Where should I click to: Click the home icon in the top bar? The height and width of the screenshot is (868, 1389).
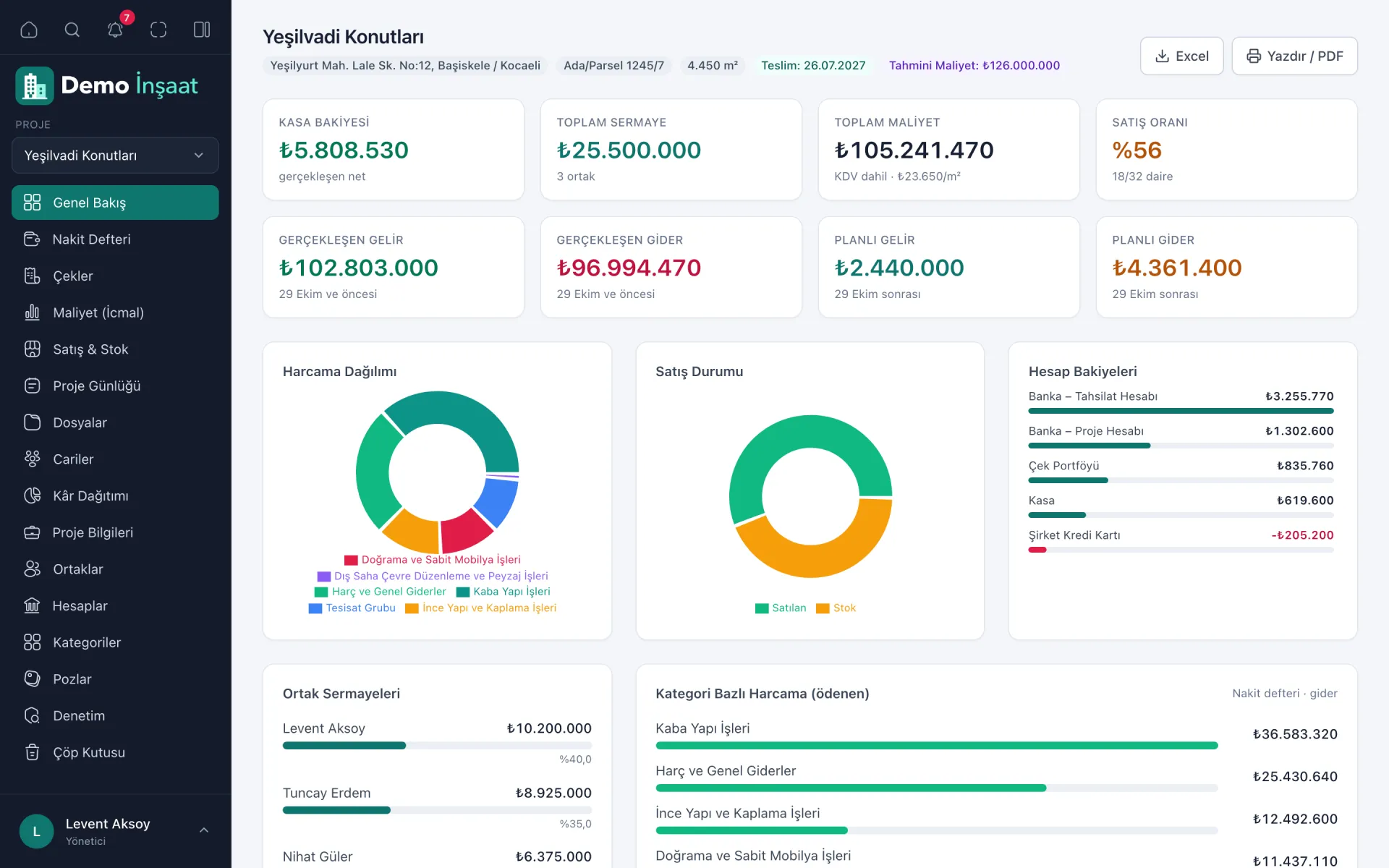point(29,30)
